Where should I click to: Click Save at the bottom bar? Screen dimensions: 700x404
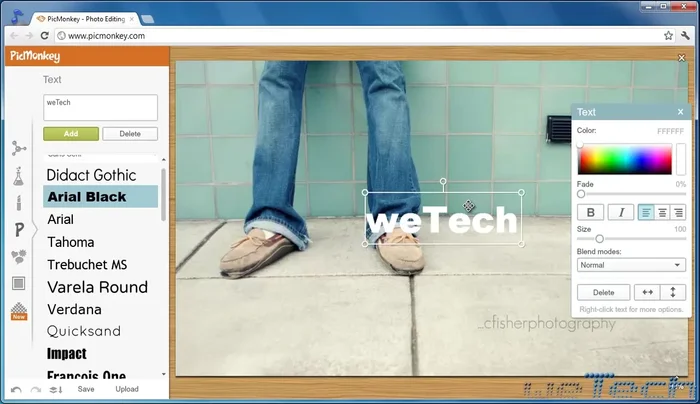click(x=86, y=389)
